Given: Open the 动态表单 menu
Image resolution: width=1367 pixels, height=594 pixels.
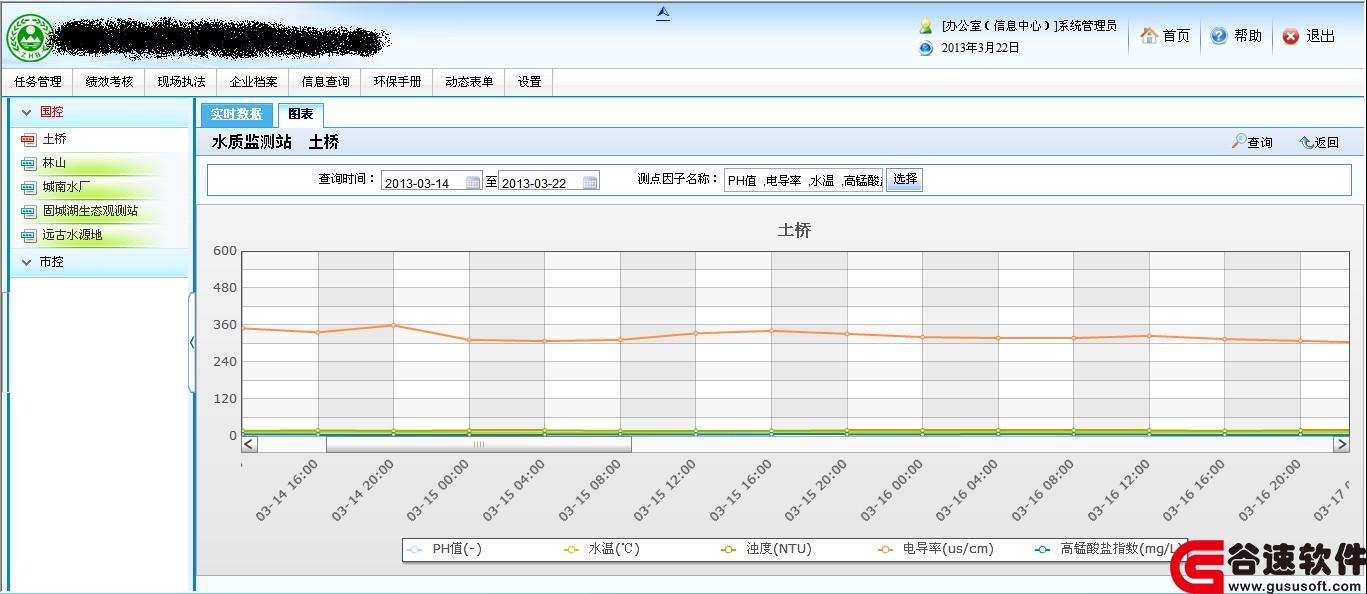Looking at the screenshot, I should click(469, 82).
